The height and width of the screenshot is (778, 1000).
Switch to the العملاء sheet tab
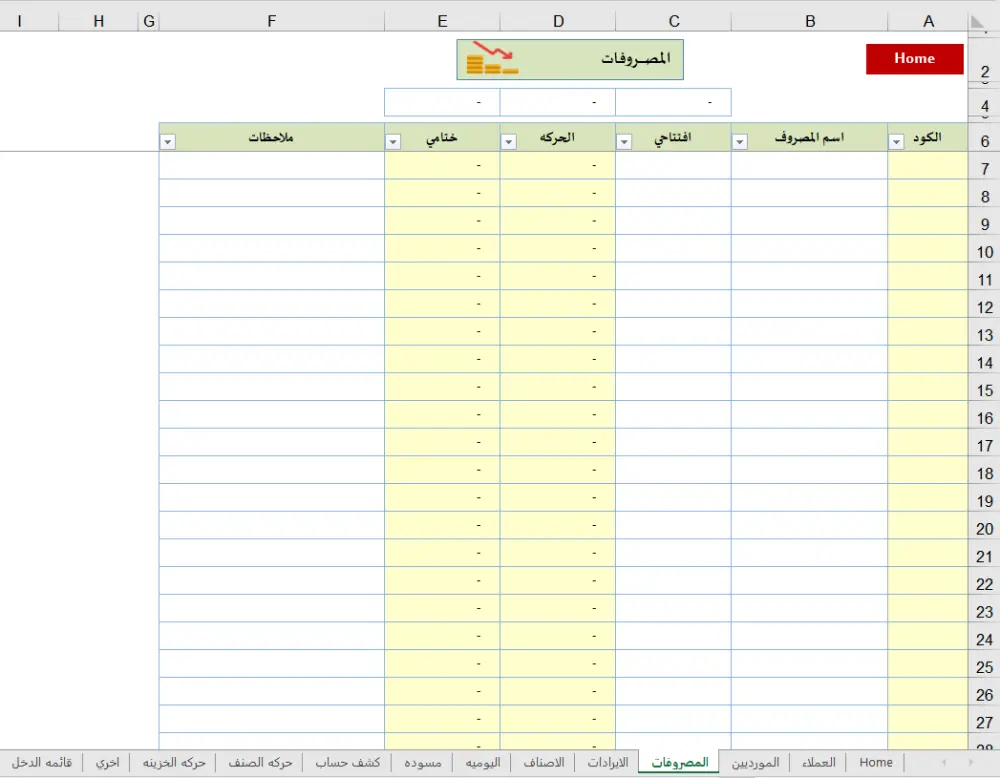coord(818,762)
